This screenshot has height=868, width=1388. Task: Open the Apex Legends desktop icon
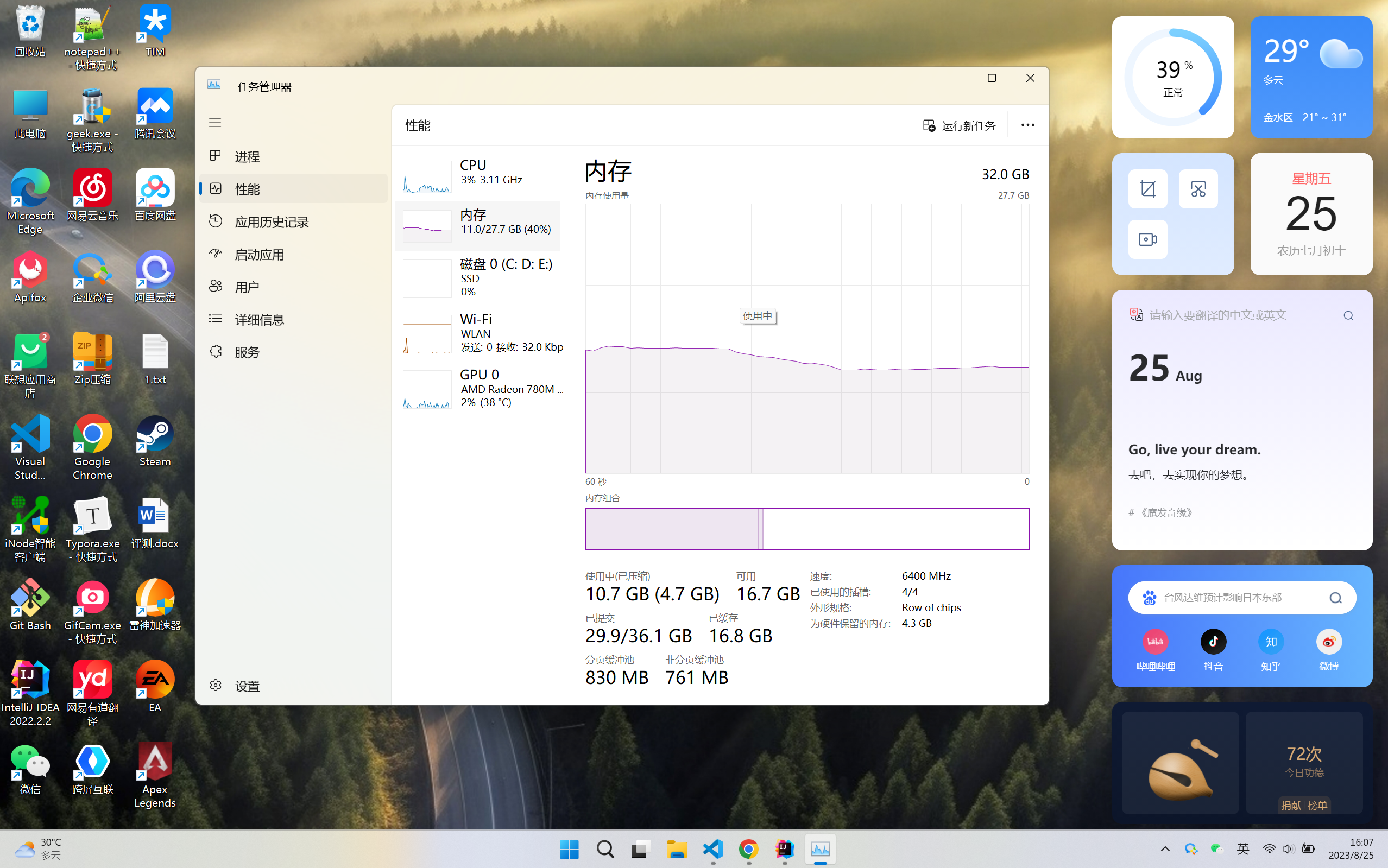pyautogui.click(x=155, y=776)
